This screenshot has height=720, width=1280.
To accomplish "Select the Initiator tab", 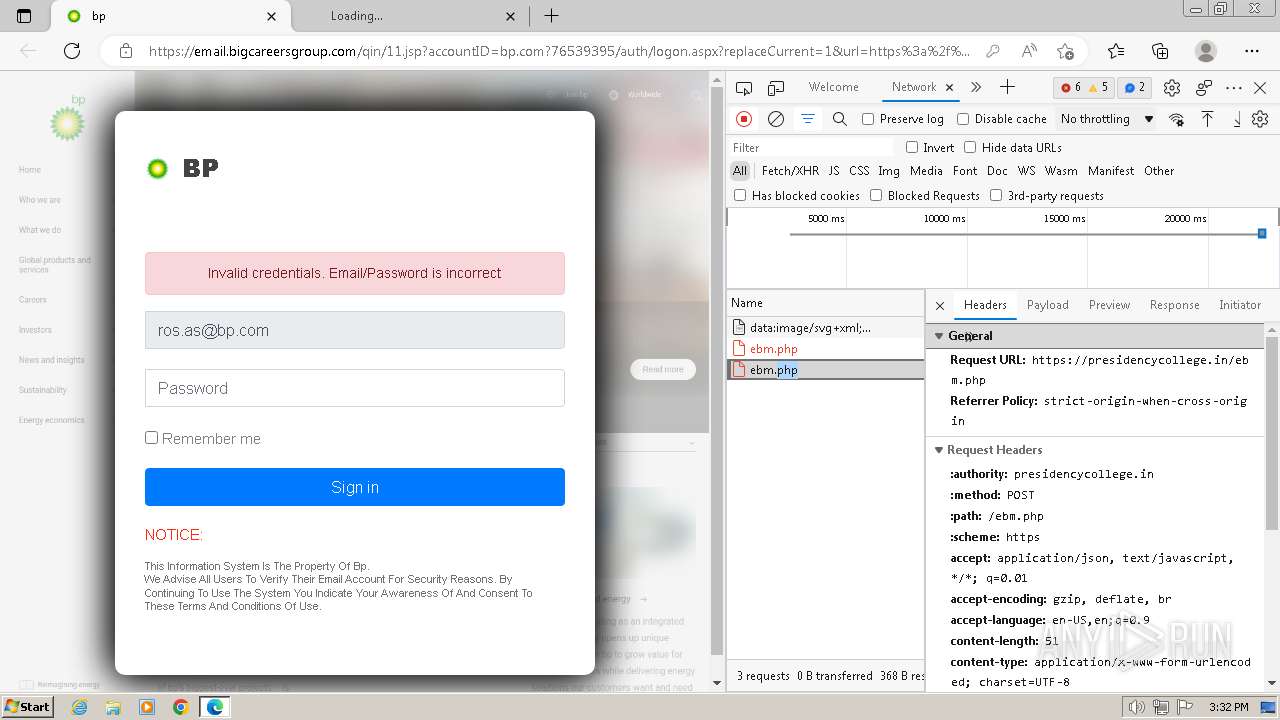I will [1240, 305].
